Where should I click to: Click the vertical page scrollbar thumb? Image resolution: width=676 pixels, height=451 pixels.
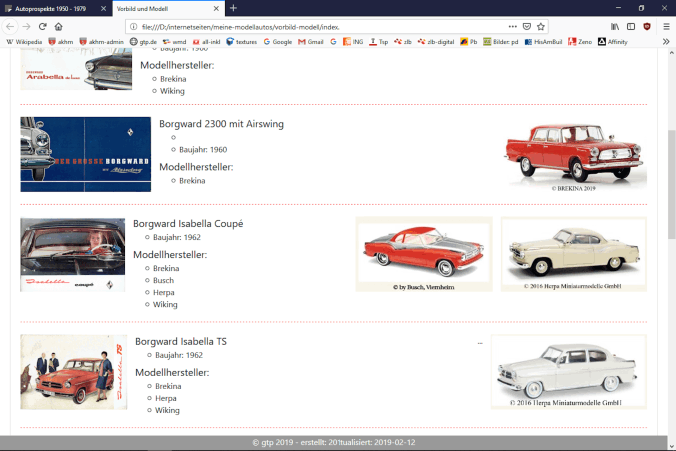point(672,184)
